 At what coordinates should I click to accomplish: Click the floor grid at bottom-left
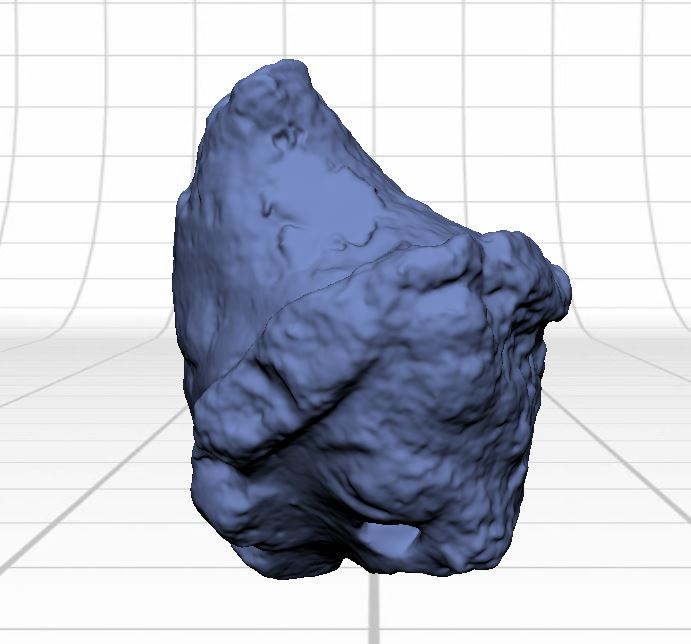pyautogui.click(x=80, y=560)
